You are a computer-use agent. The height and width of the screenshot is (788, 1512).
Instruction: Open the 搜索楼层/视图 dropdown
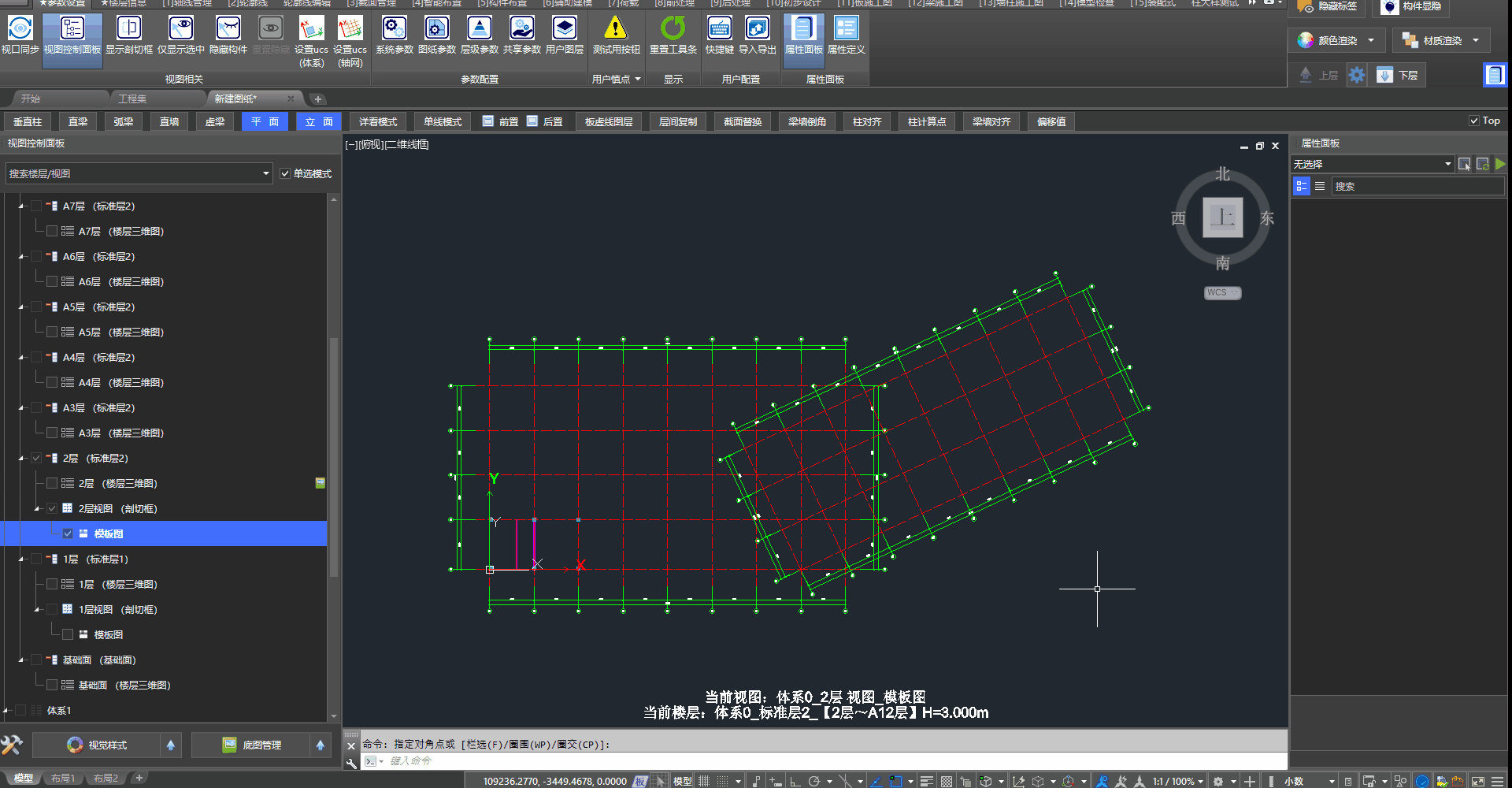tap(265, 173)
